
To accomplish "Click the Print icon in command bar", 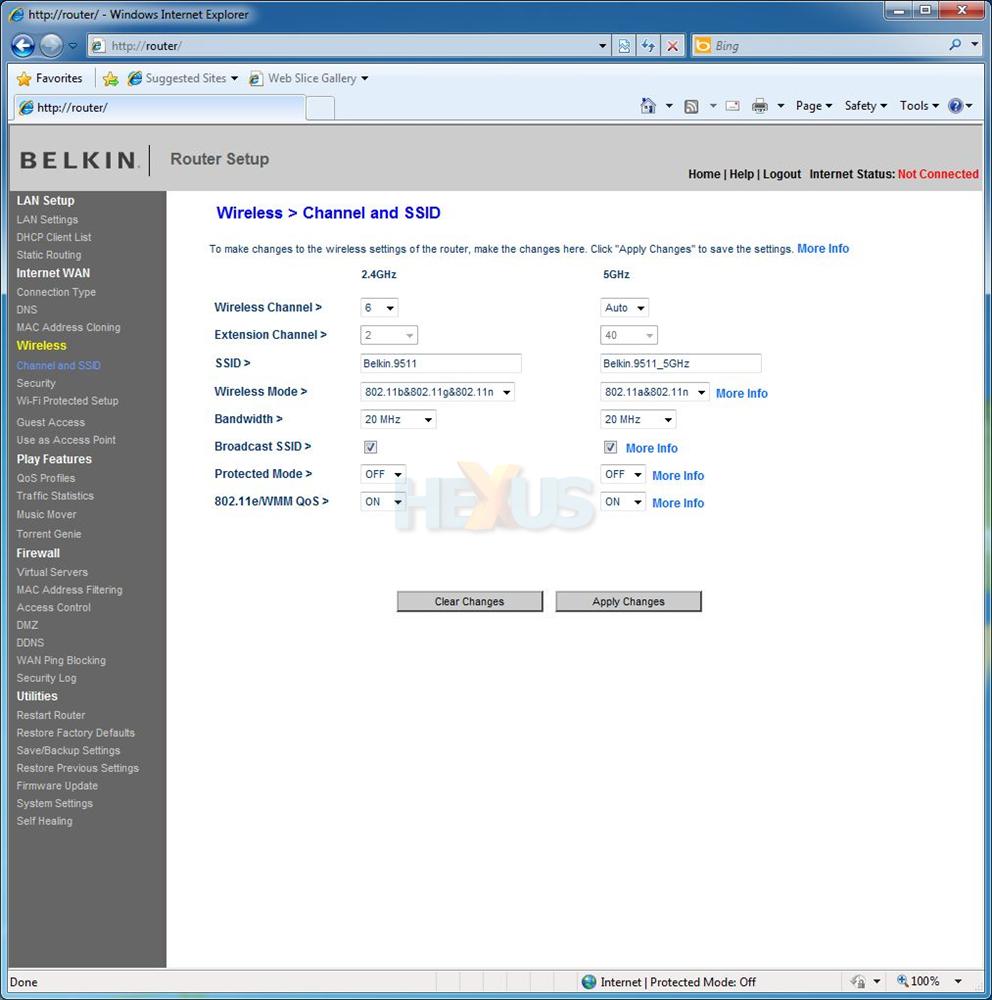I will click(760, 106).
